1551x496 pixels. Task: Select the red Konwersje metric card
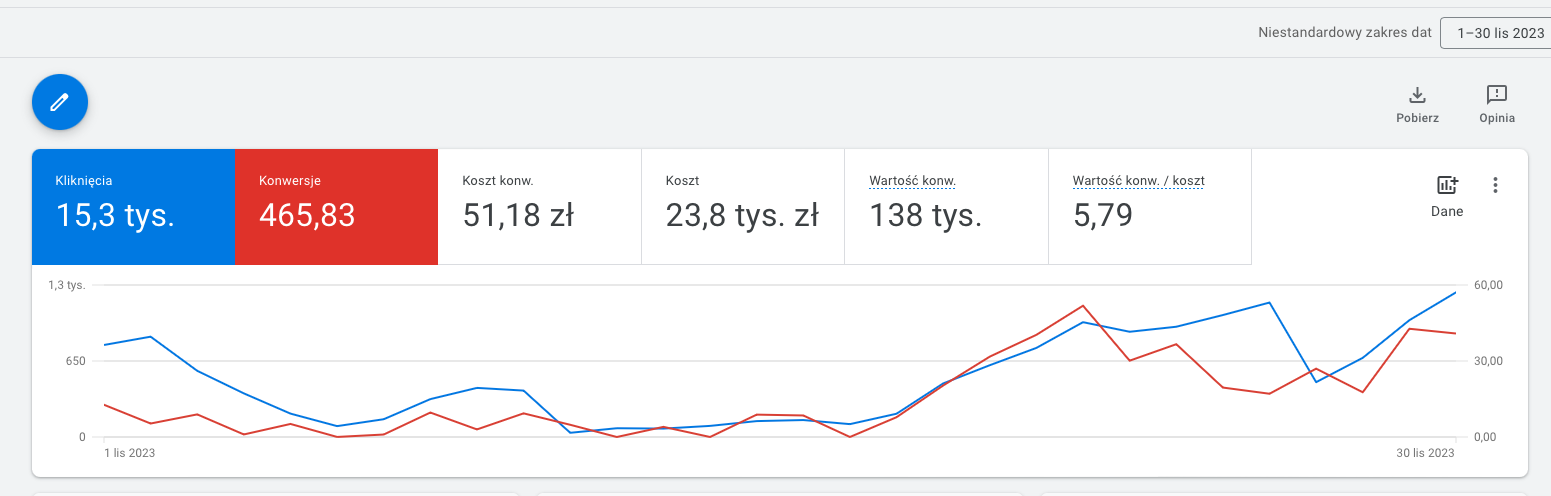tap(336, 207)
